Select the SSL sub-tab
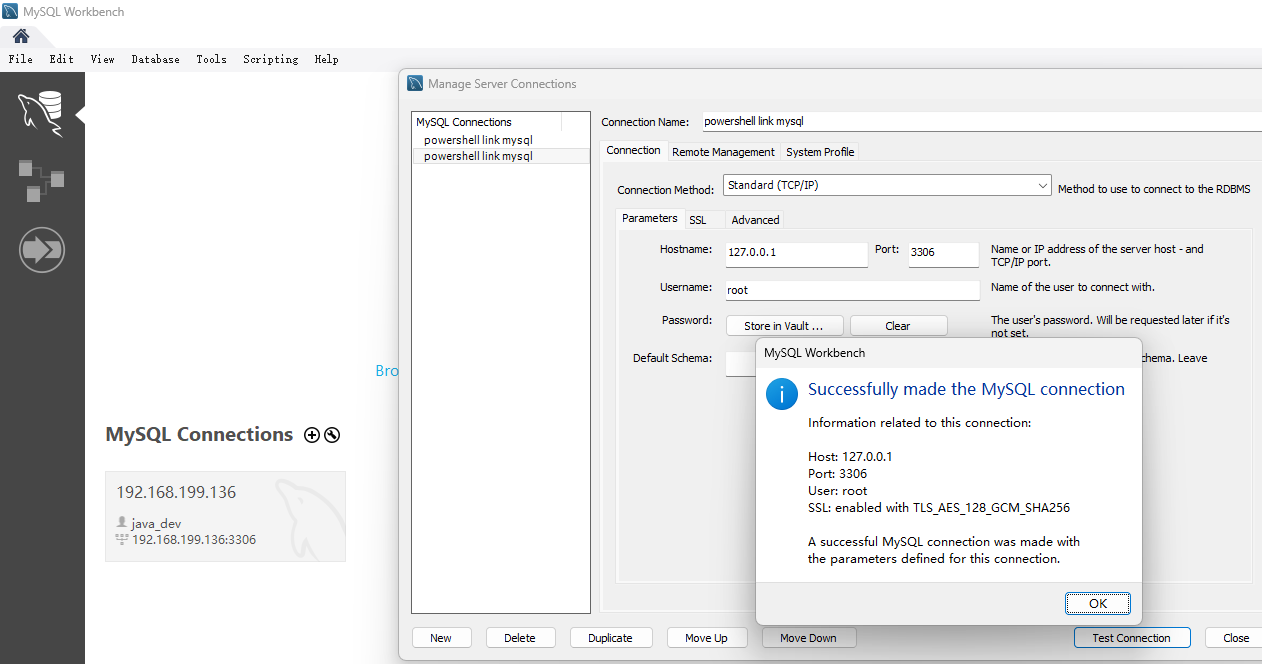 pyautogui.click(x=698, y=220)
